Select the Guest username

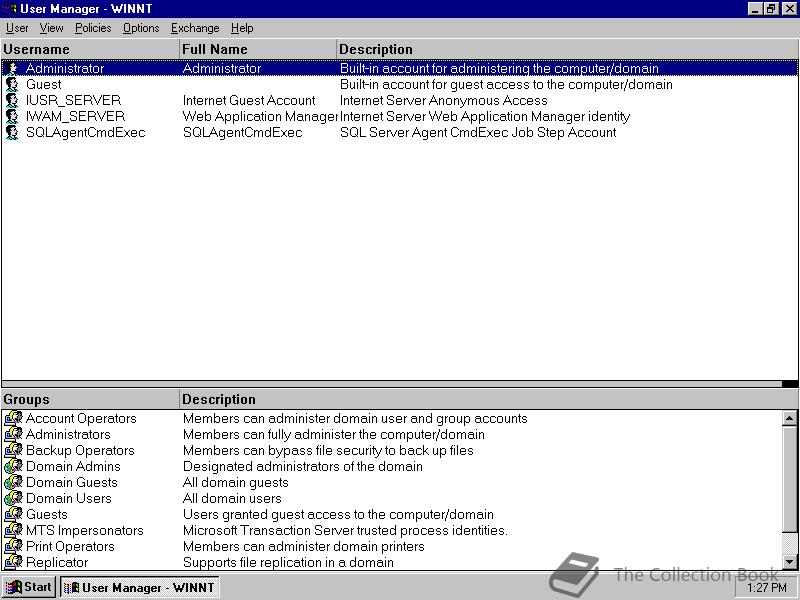(x=43, y=84)
